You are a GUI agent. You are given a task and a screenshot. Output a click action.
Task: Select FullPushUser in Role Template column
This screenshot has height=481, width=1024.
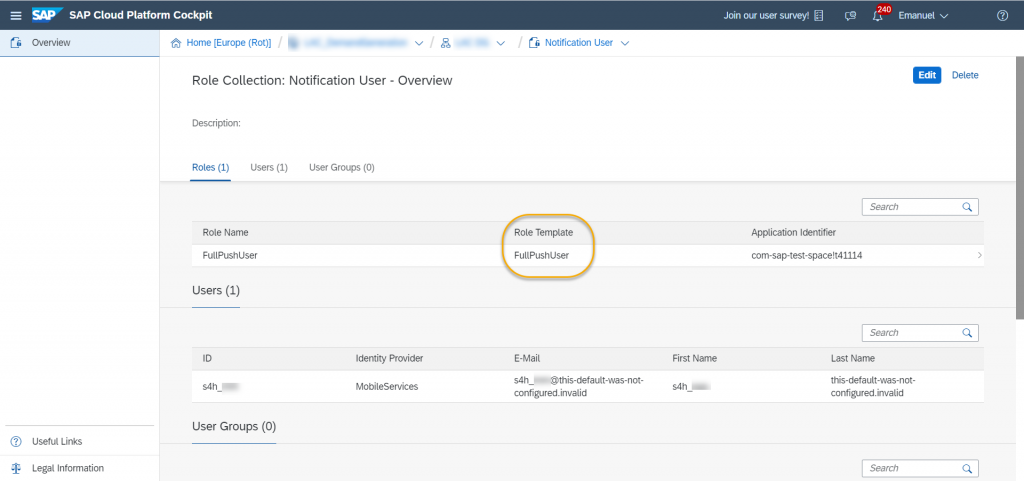coord(541,256)
